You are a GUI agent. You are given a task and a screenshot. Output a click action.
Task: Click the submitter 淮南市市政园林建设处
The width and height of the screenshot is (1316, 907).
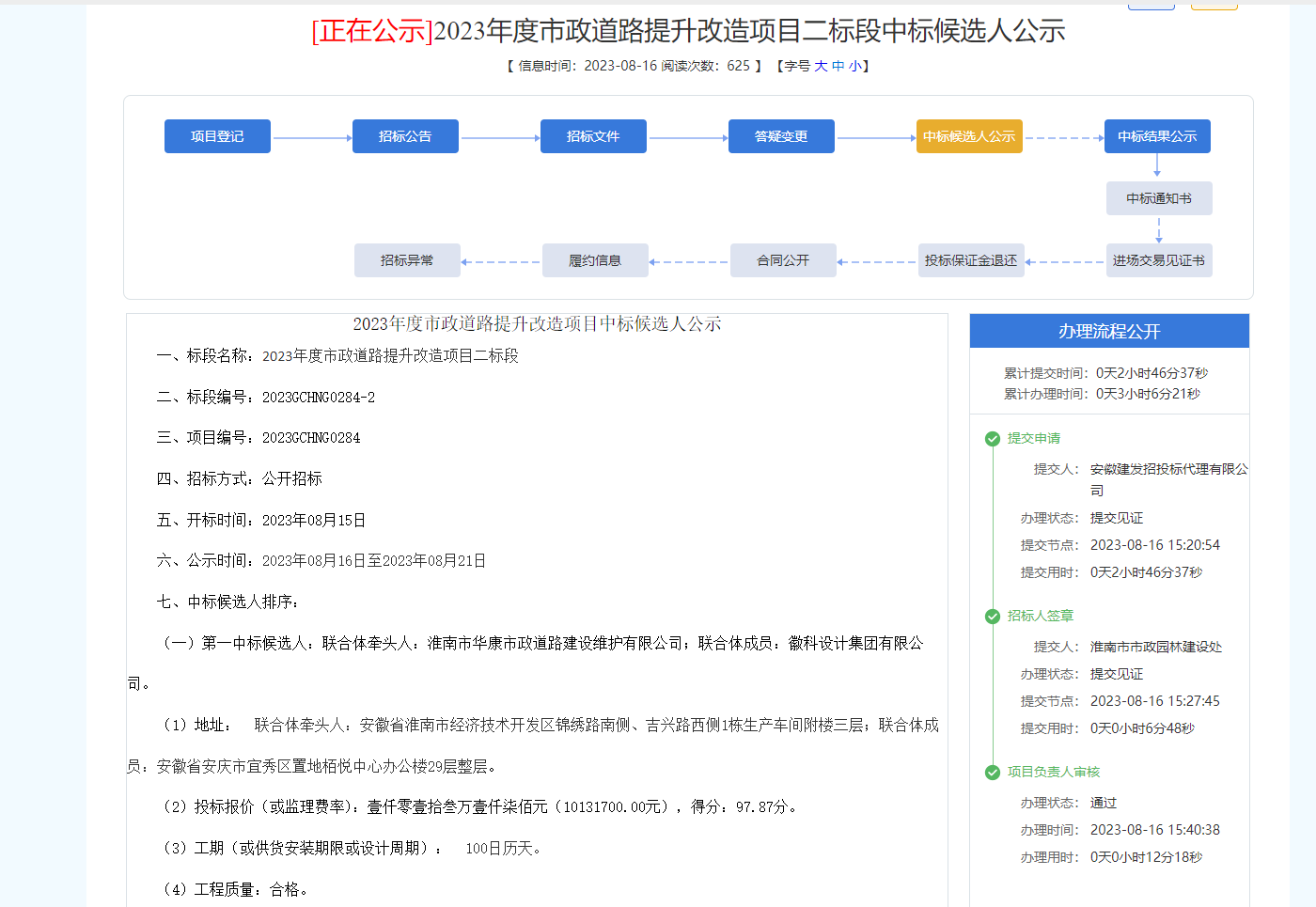pyautogui.click(x=1156, y=647)
